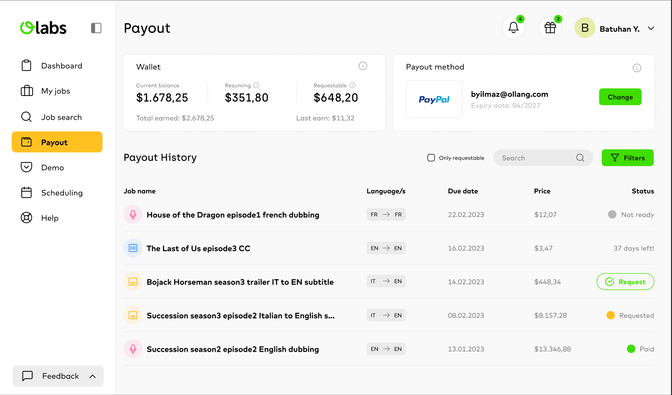Click the Feedback chat bubble icon

pos(27,376)
